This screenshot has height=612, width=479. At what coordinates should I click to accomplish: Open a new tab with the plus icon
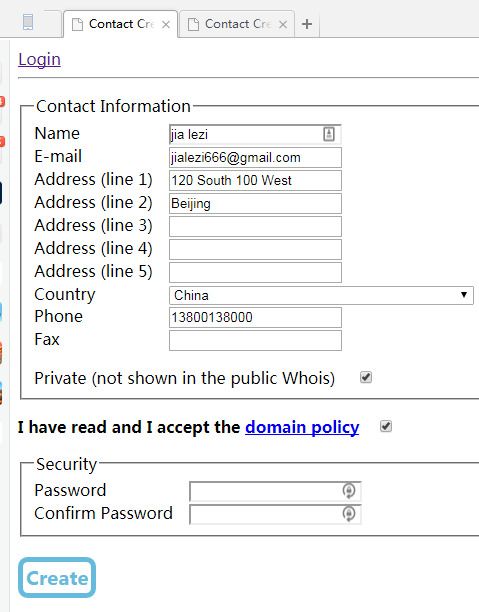point(307,24)
